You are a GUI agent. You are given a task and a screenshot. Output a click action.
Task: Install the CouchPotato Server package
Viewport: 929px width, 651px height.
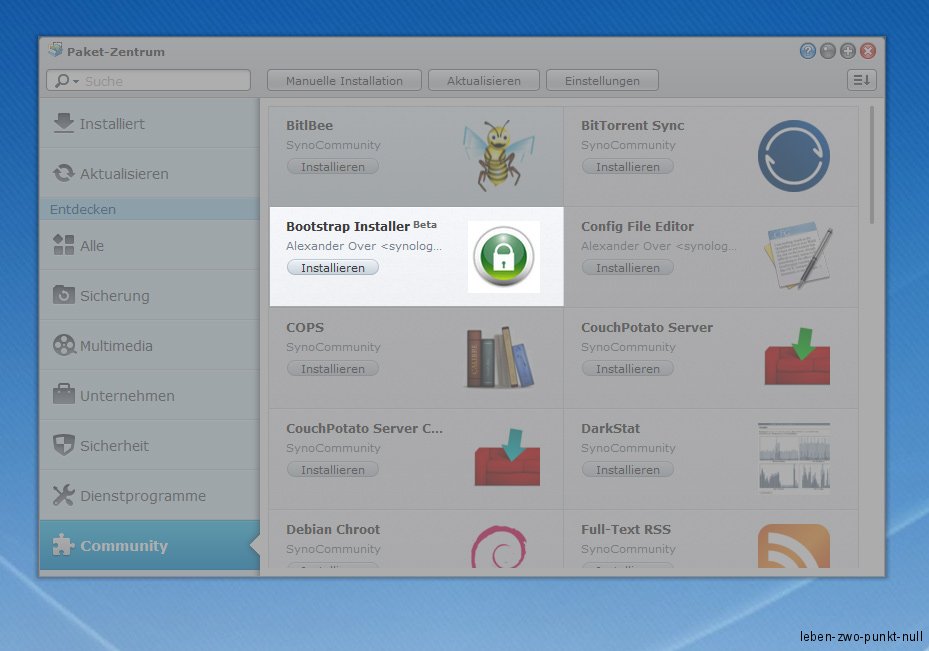click(x=627, y=368)
